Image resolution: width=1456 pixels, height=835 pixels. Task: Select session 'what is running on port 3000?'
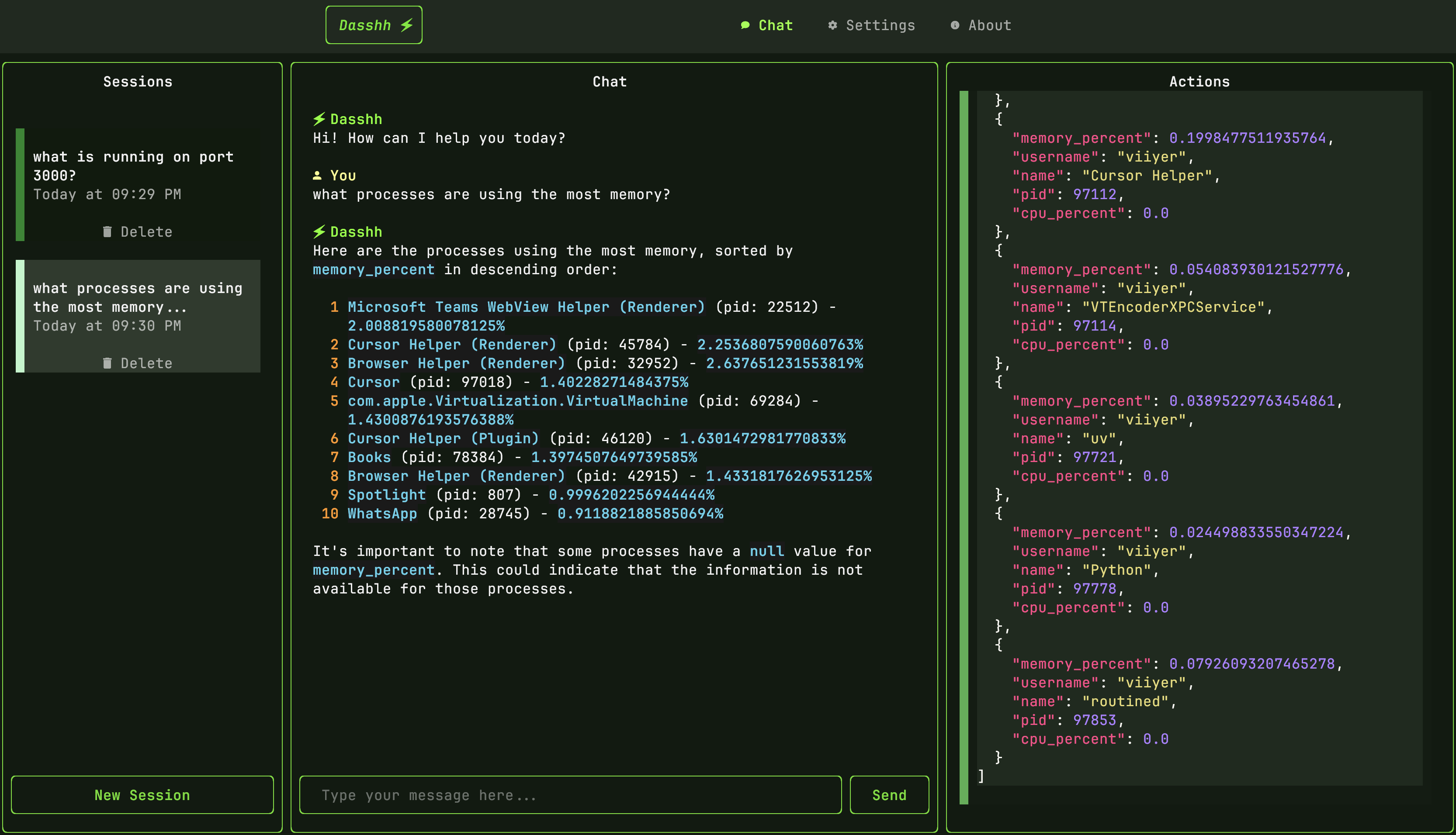coord(138,184)
